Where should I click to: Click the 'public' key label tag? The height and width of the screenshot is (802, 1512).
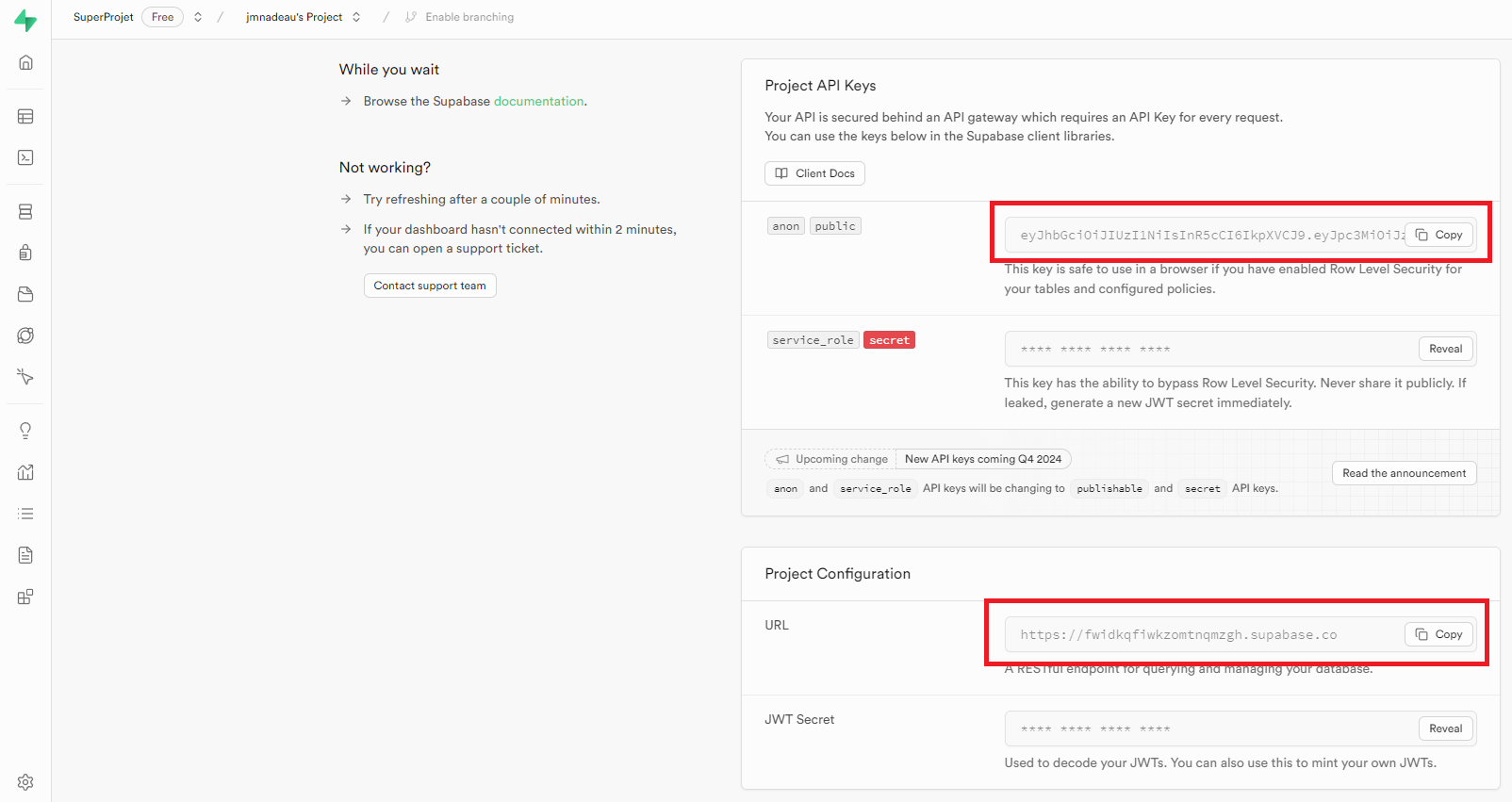pyautogui.click(x=835, y=226)
